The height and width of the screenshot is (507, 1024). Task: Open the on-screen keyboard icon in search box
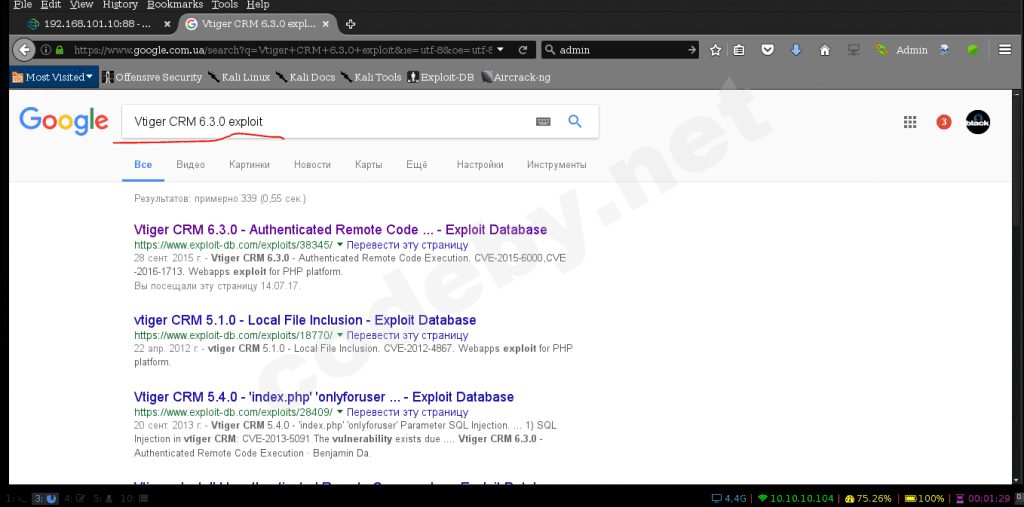(543, 122)
